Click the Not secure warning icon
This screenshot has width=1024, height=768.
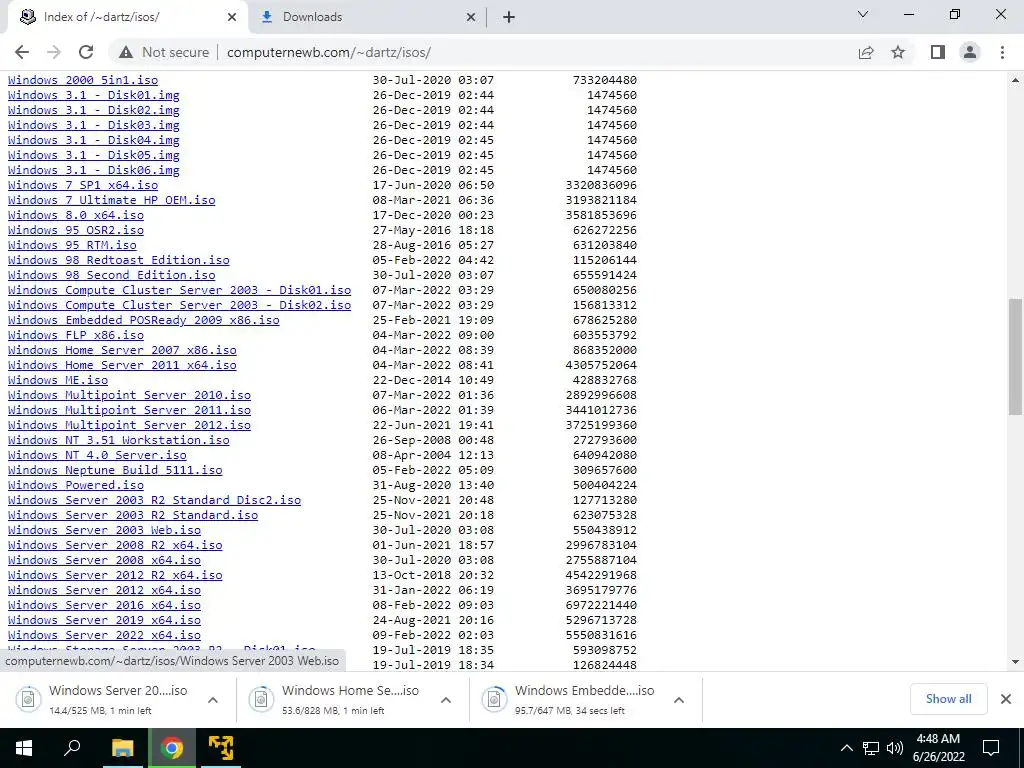(x=126, y=52)
